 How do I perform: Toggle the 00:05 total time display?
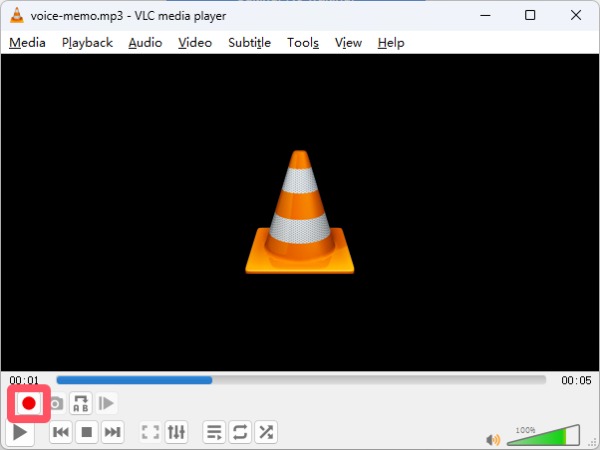click(576, 380)
